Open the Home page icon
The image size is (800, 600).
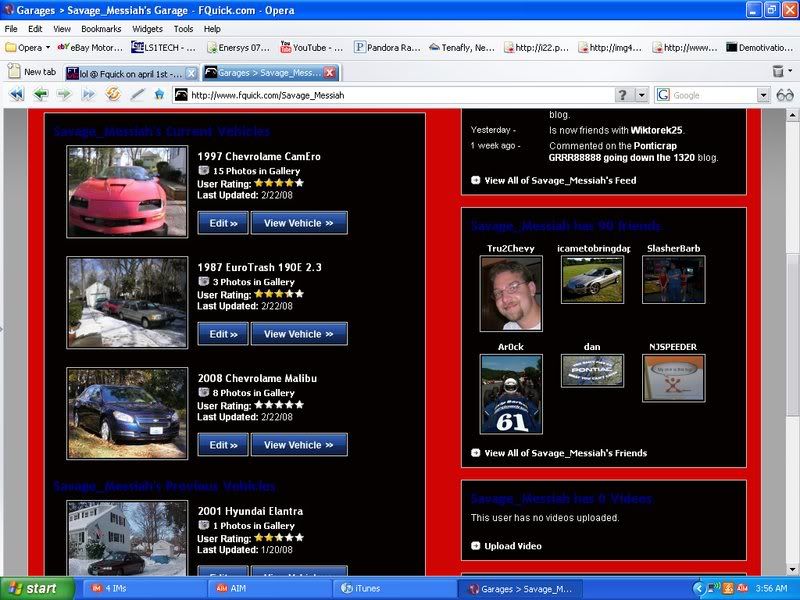coord(159,94)
